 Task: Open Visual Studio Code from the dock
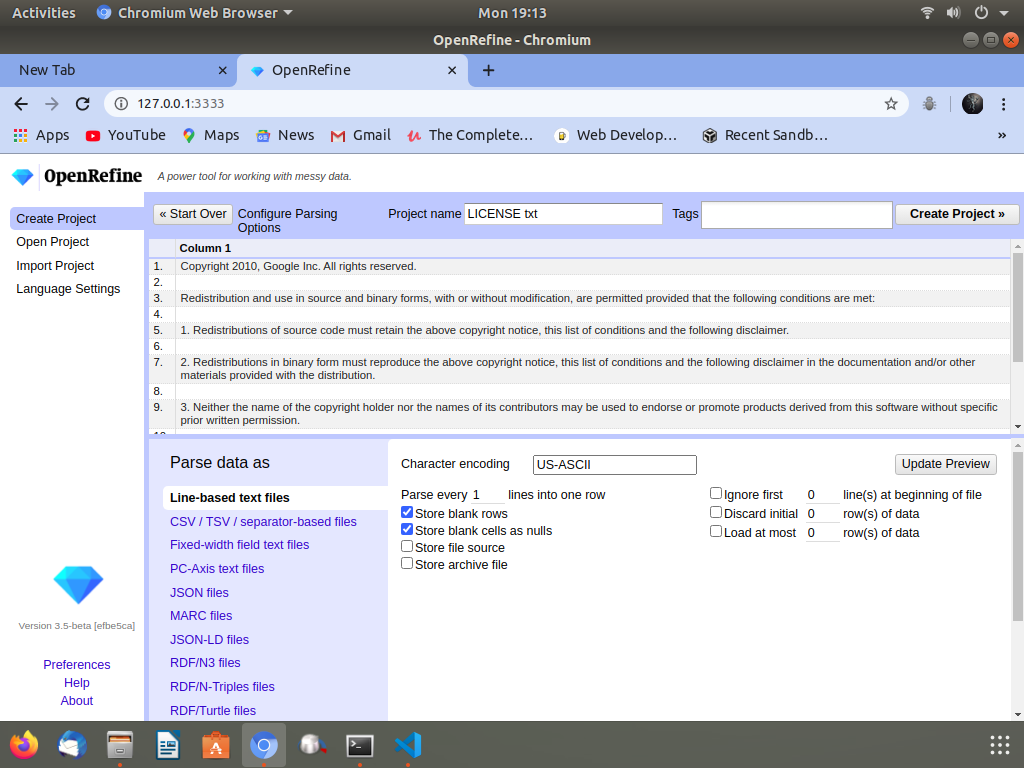coord(408,744)
